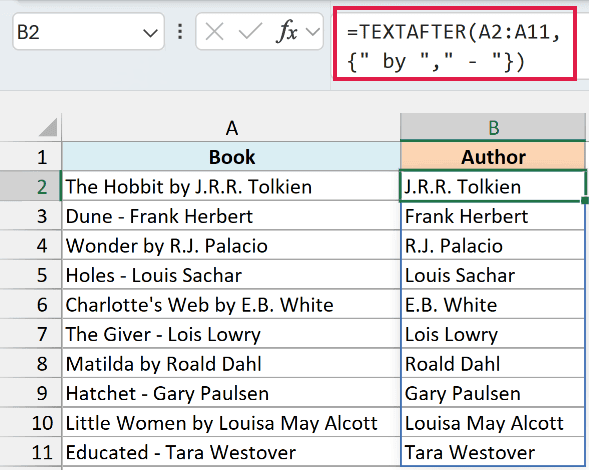Select row 7 header
Image resolution: width=589 pixels, height=470 pixels.
(x=30, y=334)
